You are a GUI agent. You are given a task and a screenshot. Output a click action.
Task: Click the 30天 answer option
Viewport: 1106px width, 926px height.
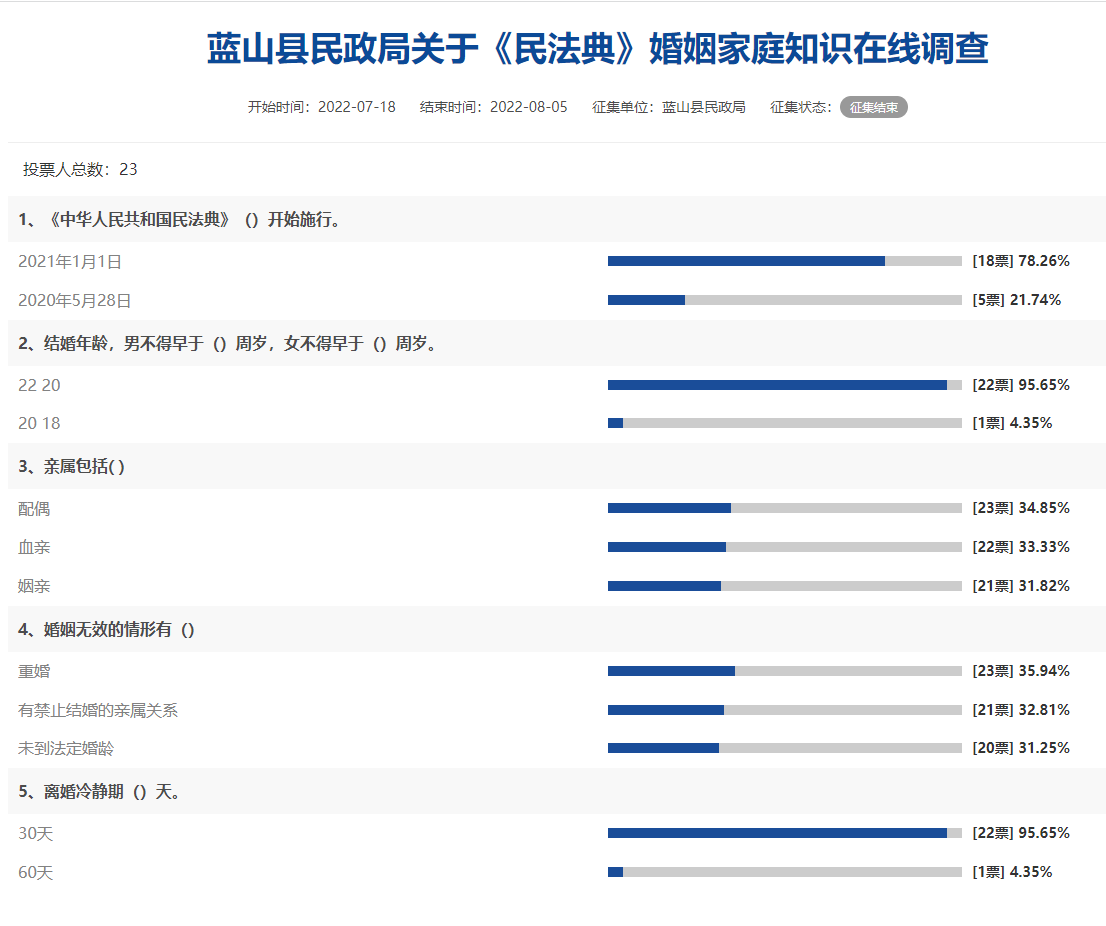tap(36, 833)
